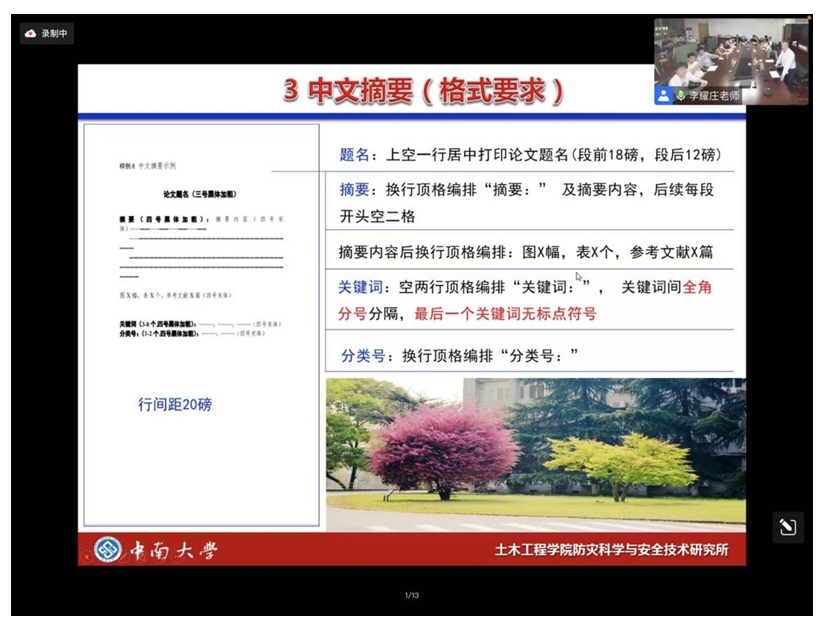The height and width of the screenshot is (629, 823).
Task: Click the slide title 3 中文摘要
Action: [x=423, y=91]
